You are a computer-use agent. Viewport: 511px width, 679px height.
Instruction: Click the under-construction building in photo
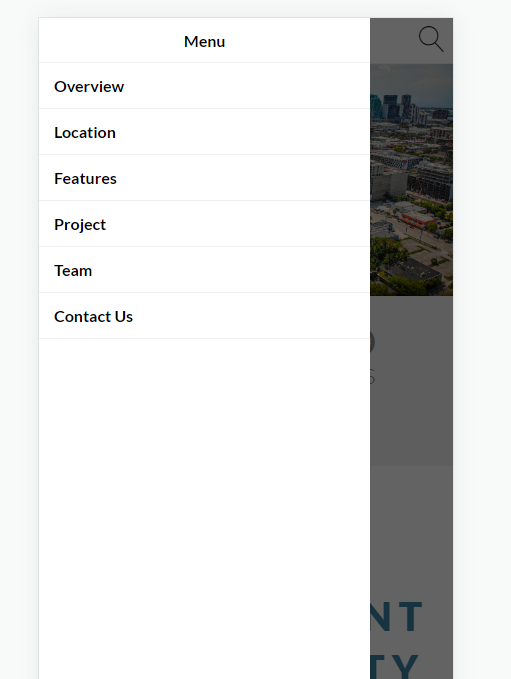pyautogui.click(x=429, y=181)
